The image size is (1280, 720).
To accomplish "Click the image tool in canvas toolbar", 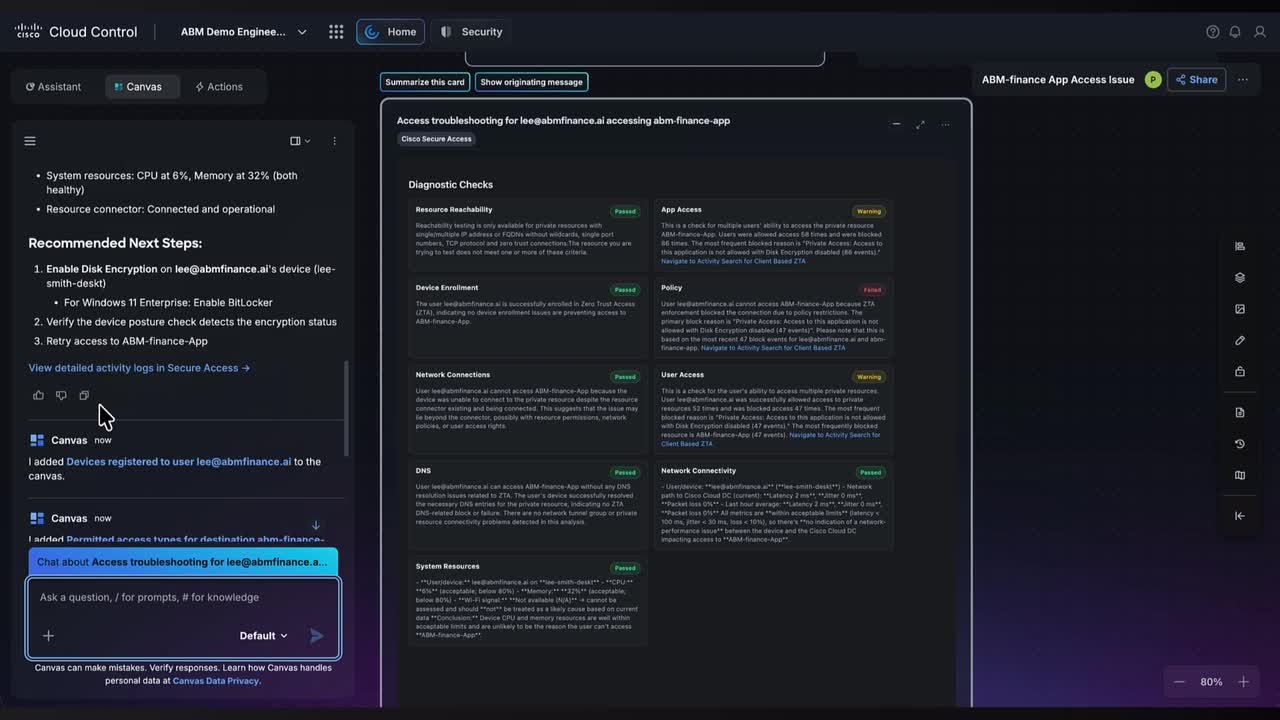I will 1240,309.
